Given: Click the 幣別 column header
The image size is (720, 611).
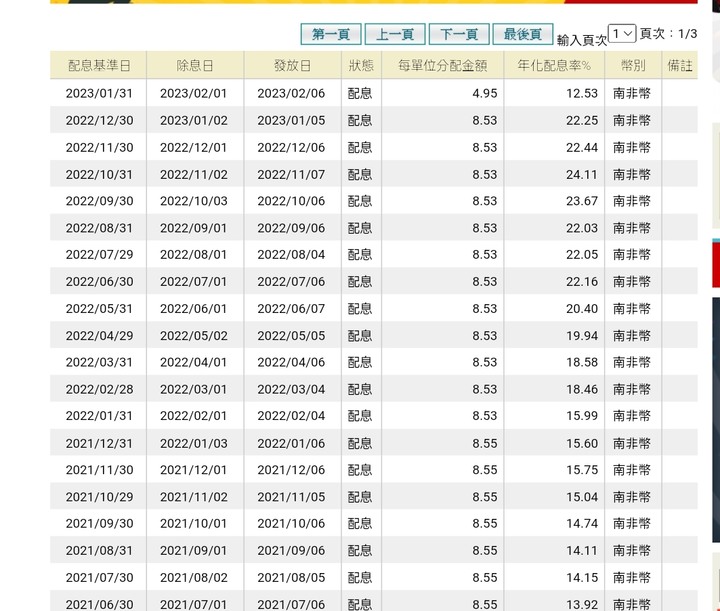Looking at the screenshot, I should pyautogui.click(x=633, y=66).
